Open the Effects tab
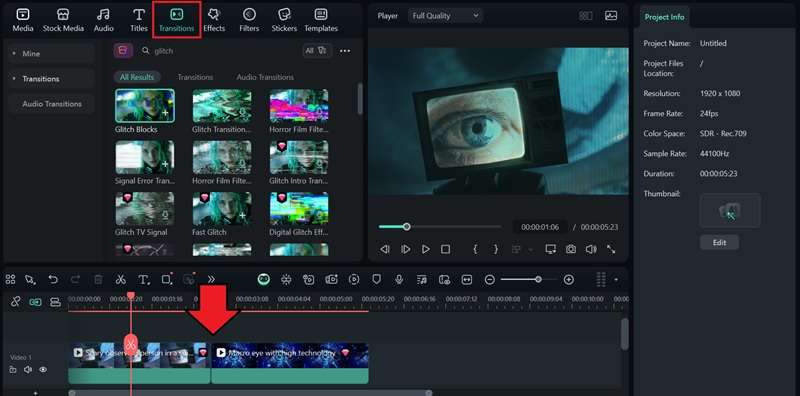 pos(214,20)
